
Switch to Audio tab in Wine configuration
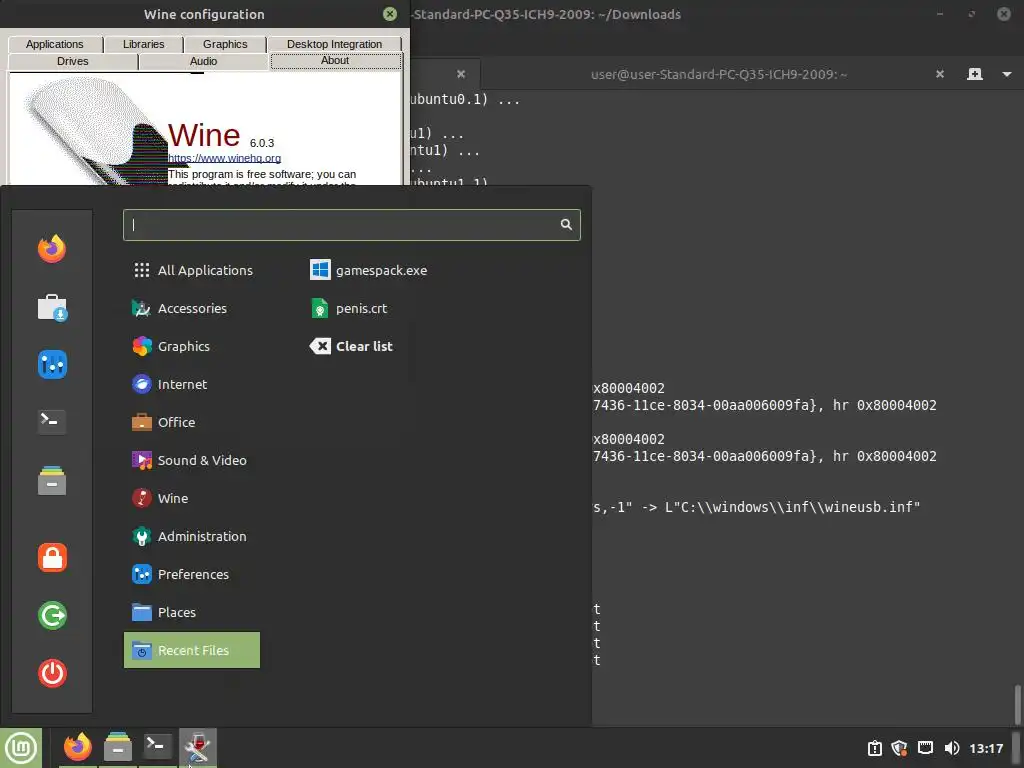(203, 61)
